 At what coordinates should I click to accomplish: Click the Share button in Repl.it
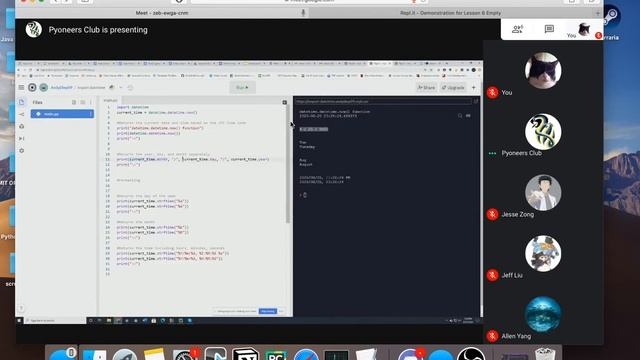(427, 87)
